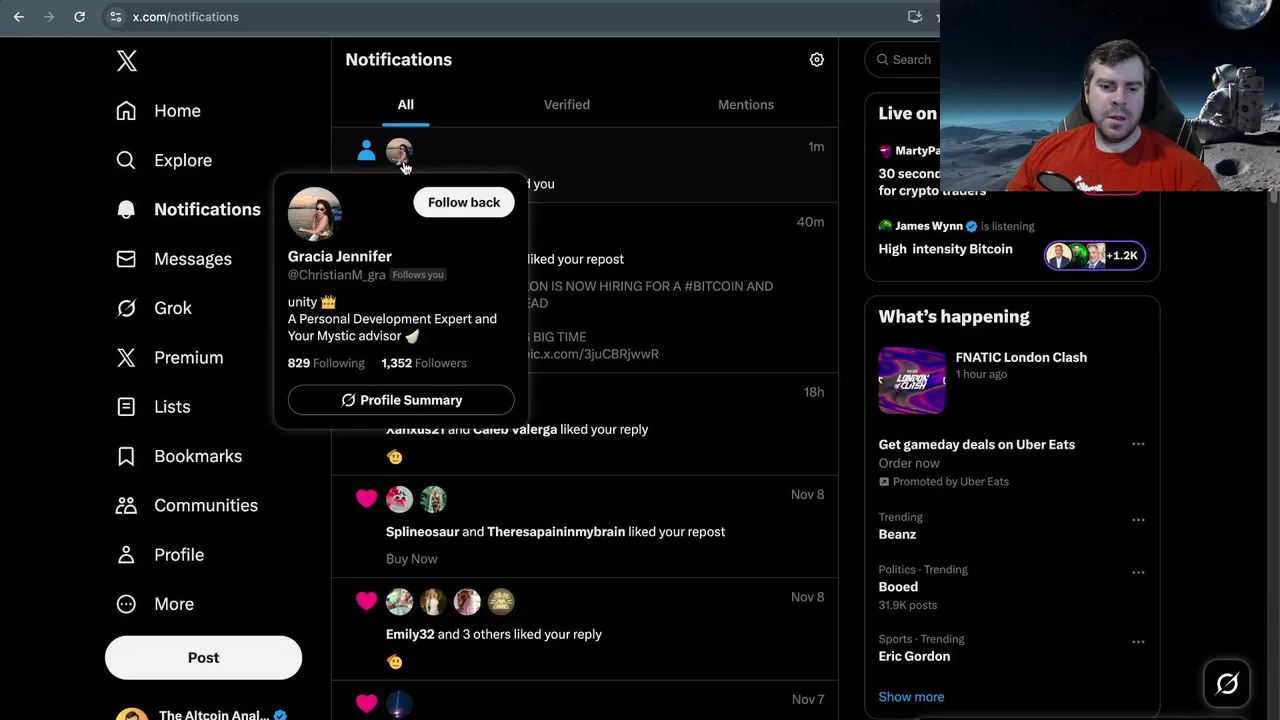
Task: Click the Explore magnifier icon
Action: tap(126, 160)
